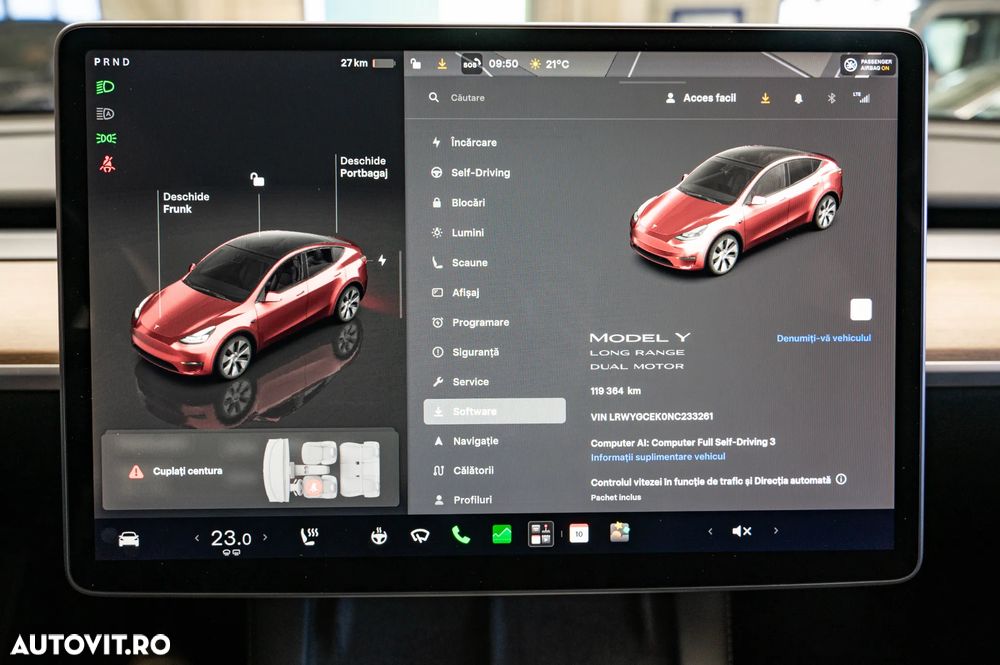The width and height of the screenshot is (1000, 665).
Task: Tap the status bar software download icon
Action: pos(442,64)
